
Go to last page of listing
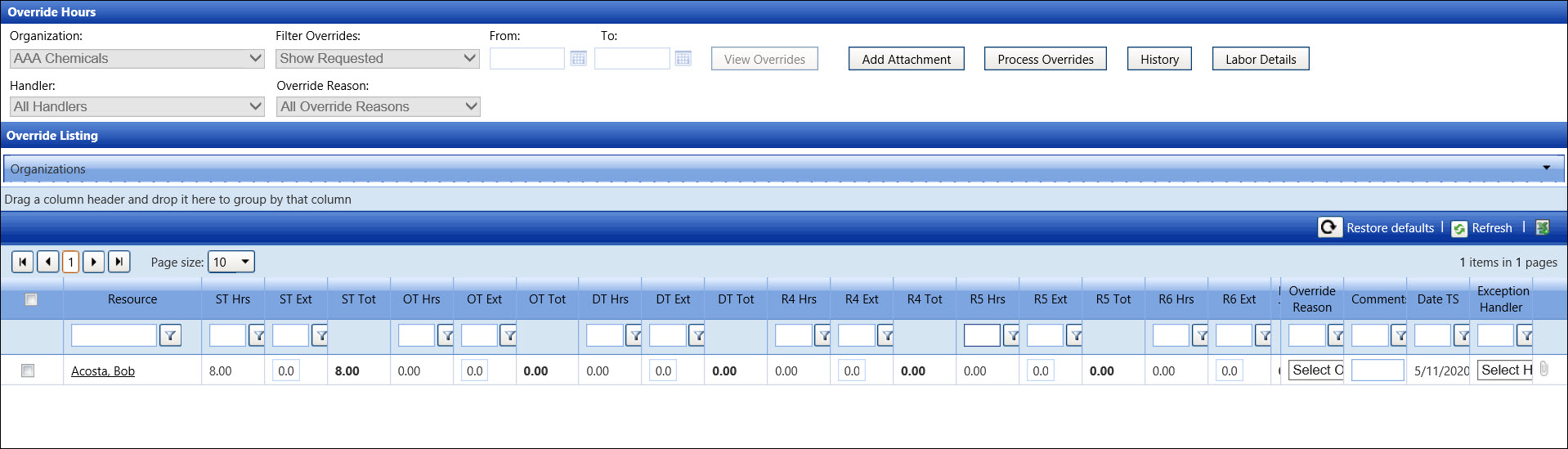[x=119, y=262]
